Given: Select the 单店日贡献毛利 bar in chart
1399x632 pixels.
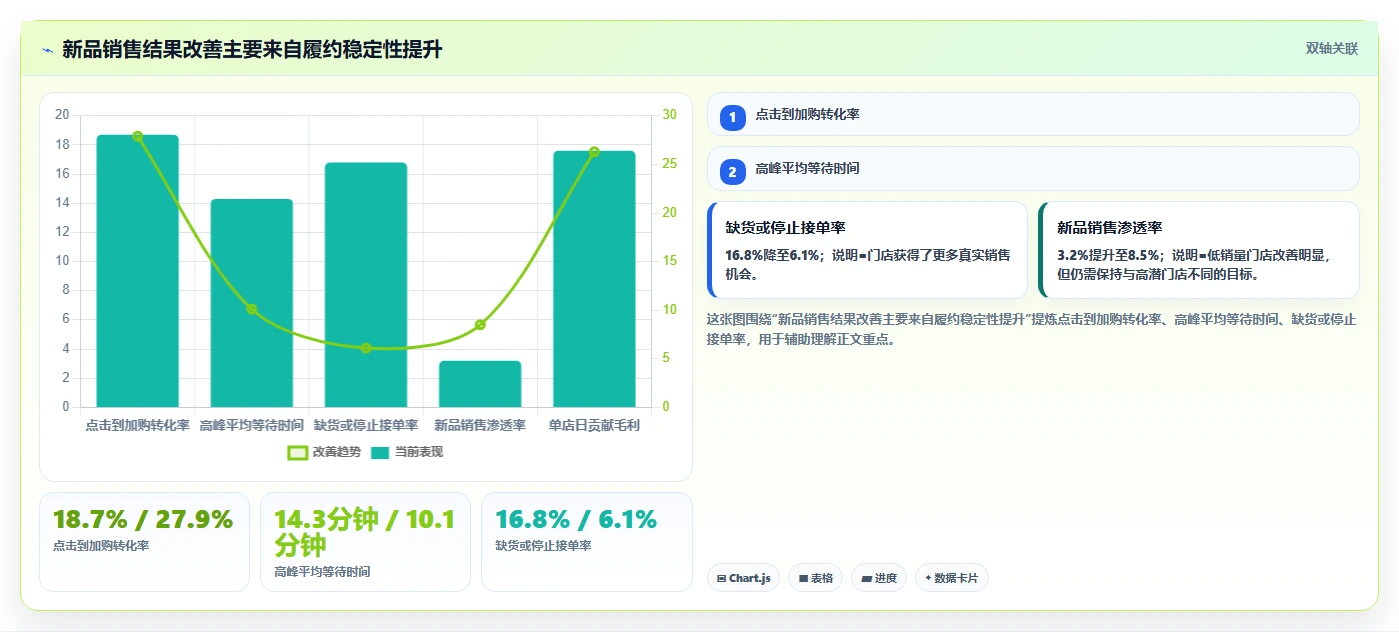Looking at the screenshot, I should point(594,279).
